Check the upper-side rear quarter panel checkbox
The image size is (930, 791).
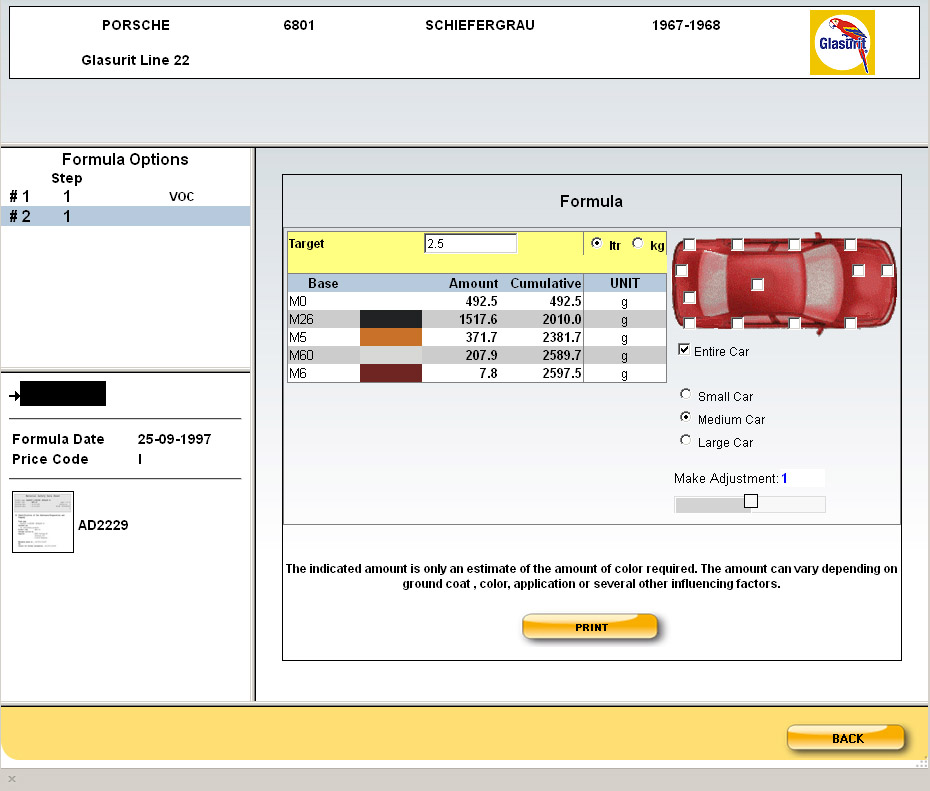pyautogui.click(x=689, y=244)
